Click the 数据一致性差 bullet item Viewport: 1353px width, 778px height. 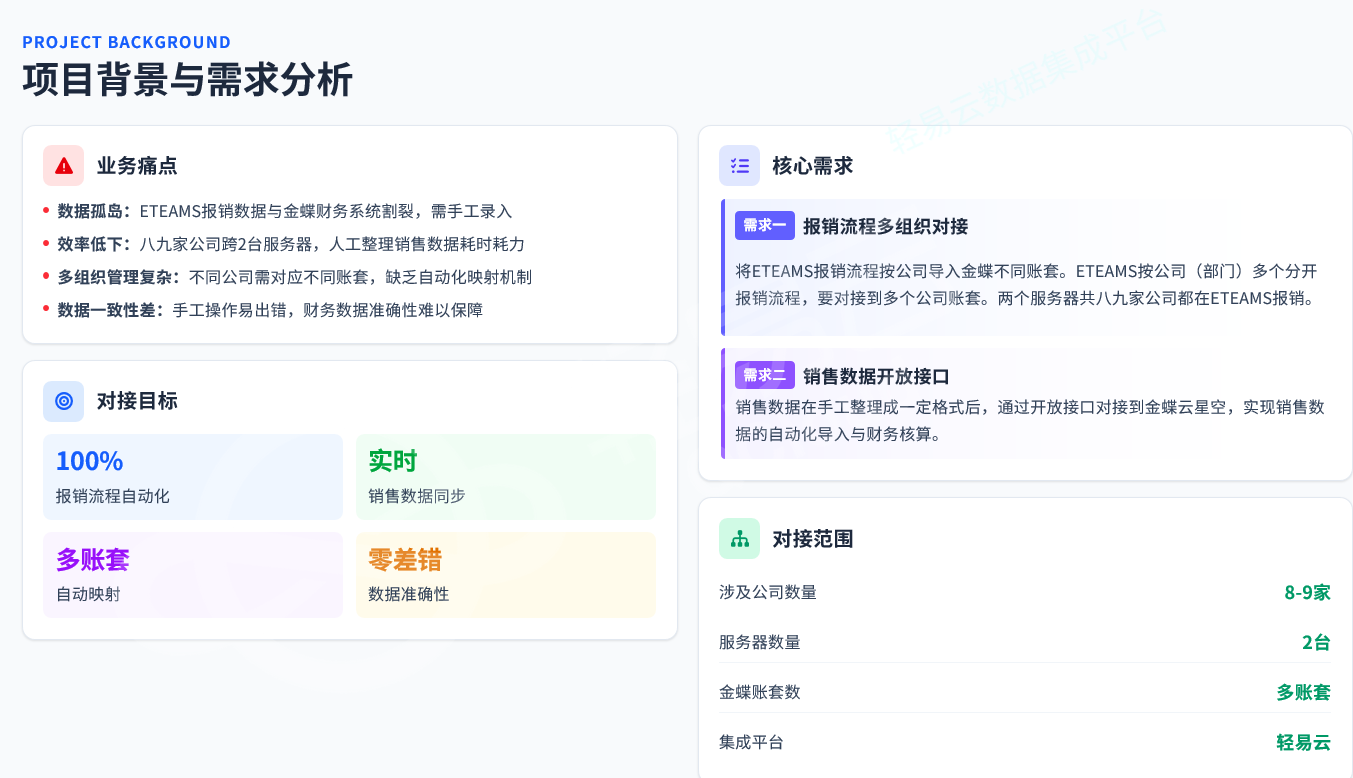point(270,310)
